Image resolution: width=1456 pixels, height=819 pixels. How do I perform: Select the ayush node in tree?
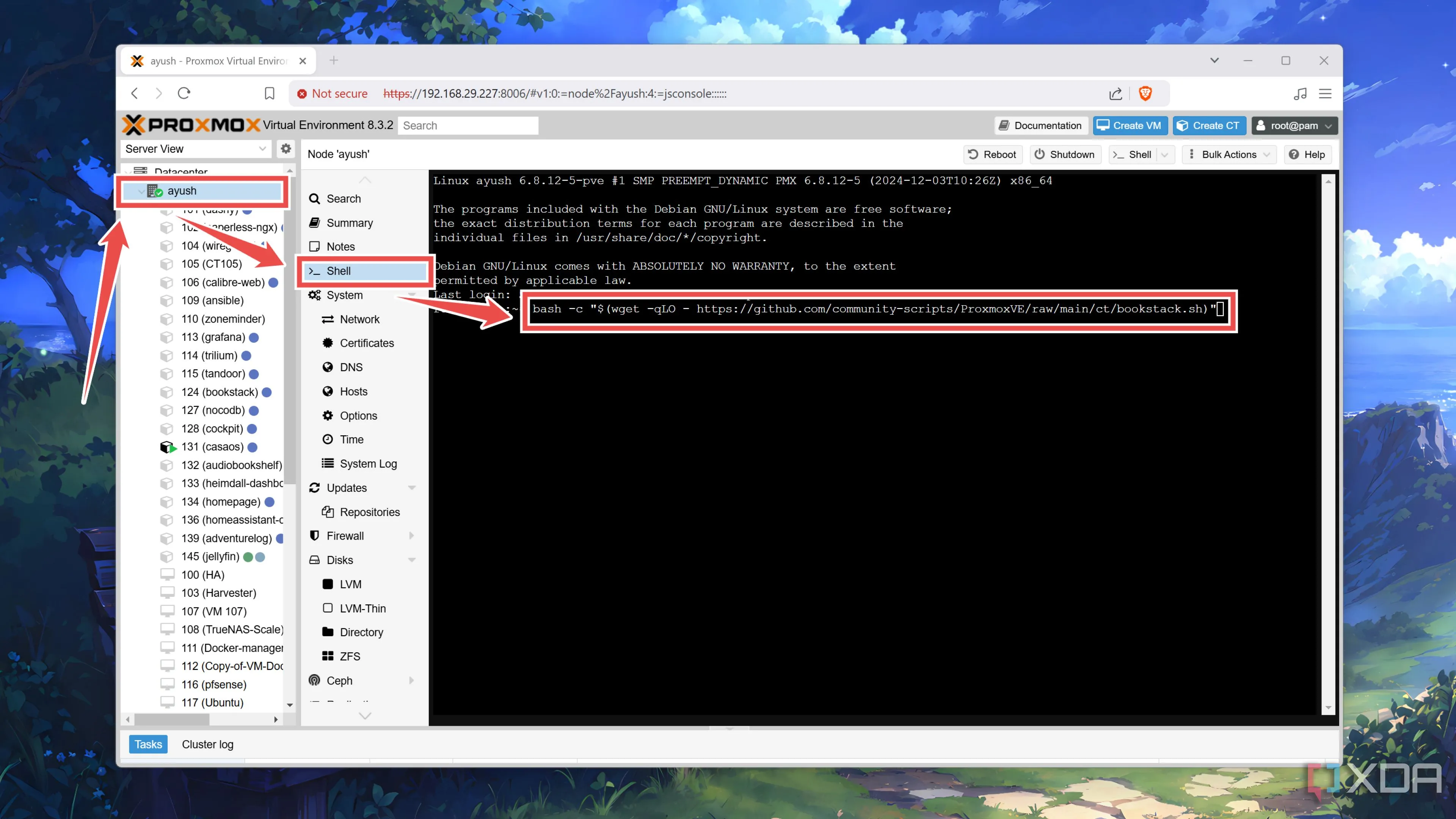pos(202,191)
